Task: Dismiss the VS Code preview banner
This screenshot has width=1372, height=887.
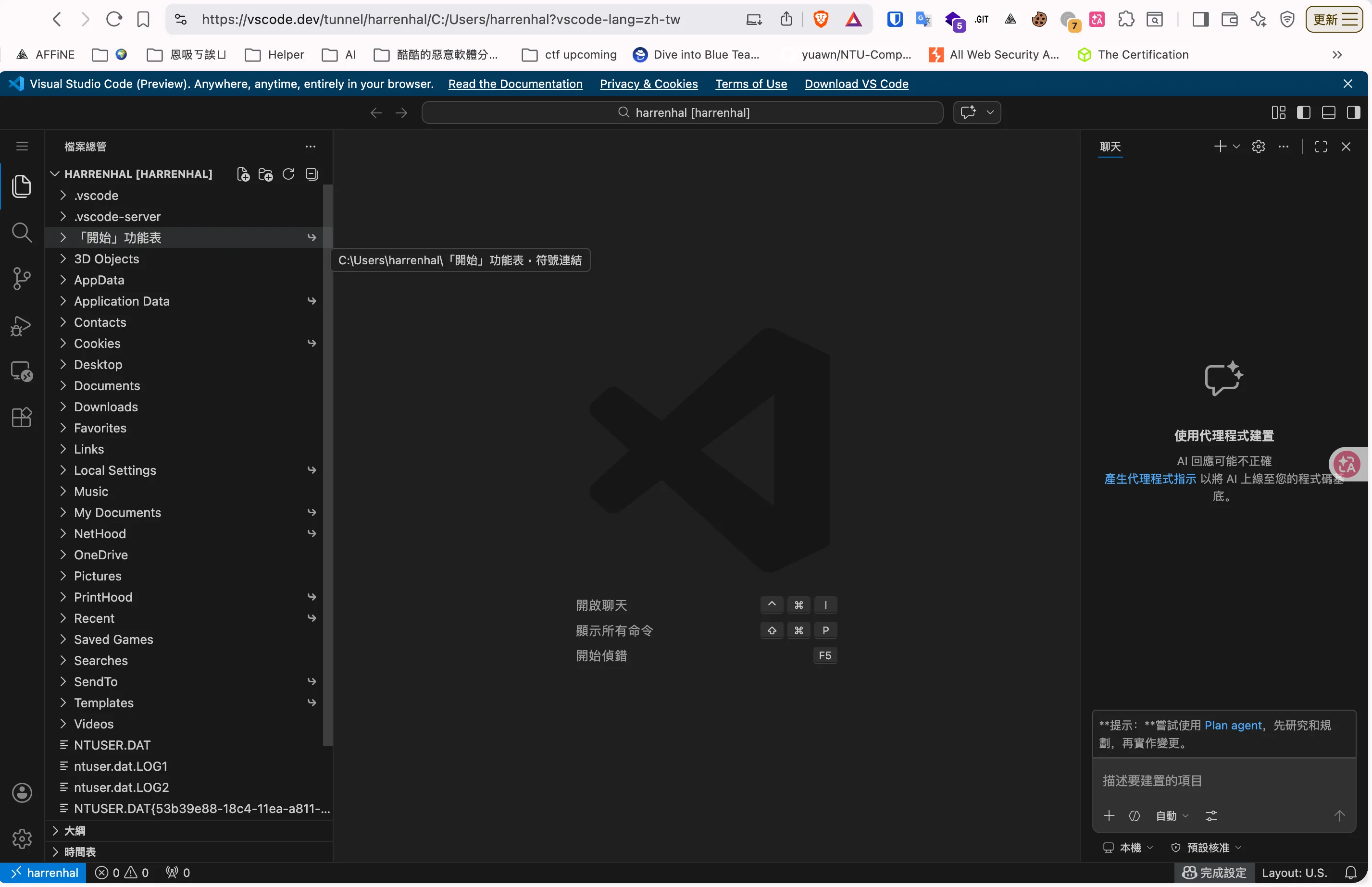Action: click(x=1347, y=84)
